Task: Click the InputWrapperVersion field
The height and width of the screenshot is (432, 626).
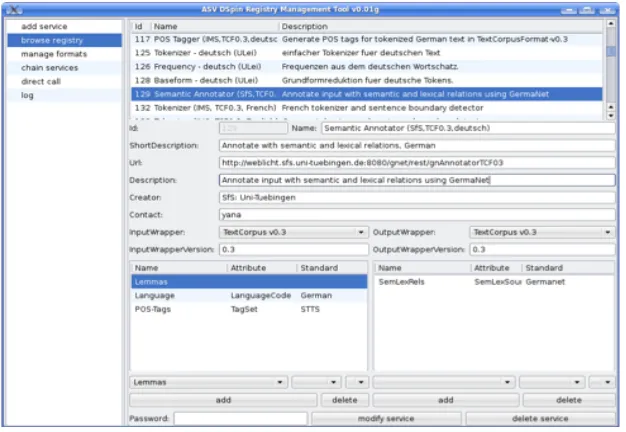Action: pyautogui.click(x=293, y=250)
